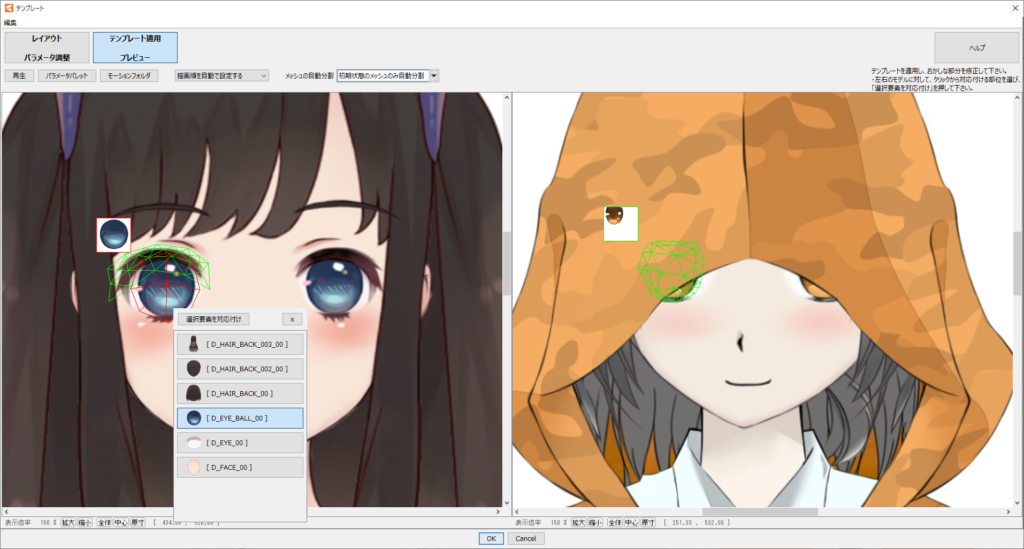Select the D_HAIR_BACK_00 list entry
The width and height of the screenshot is (1024, 549).
pyautogui.click(x=240, y=394)
